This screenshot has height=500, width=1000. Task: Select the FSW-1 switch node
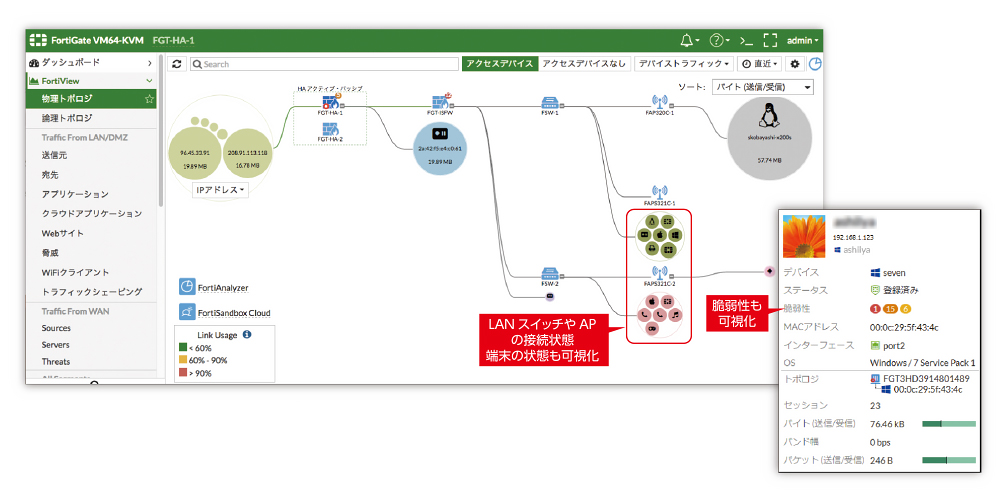tap(549, 104)
